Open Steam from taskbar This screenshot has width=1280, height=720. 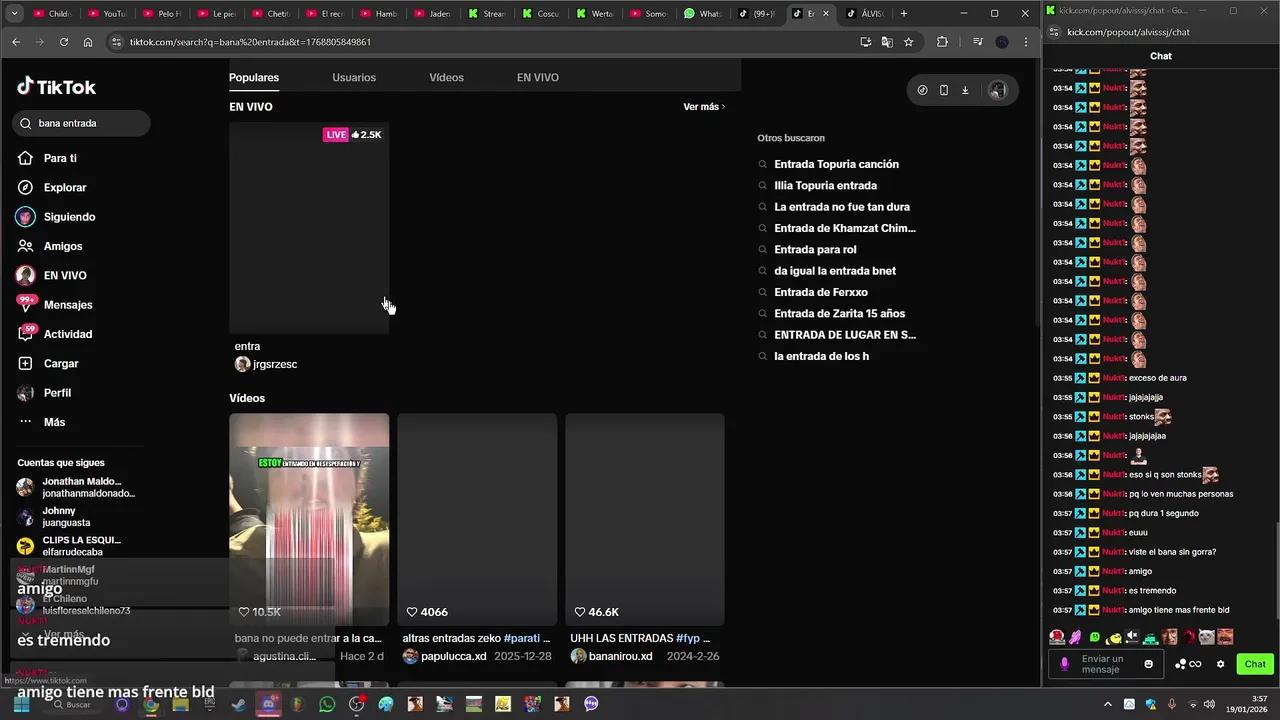pyautogui.click(x=238, y=704)
